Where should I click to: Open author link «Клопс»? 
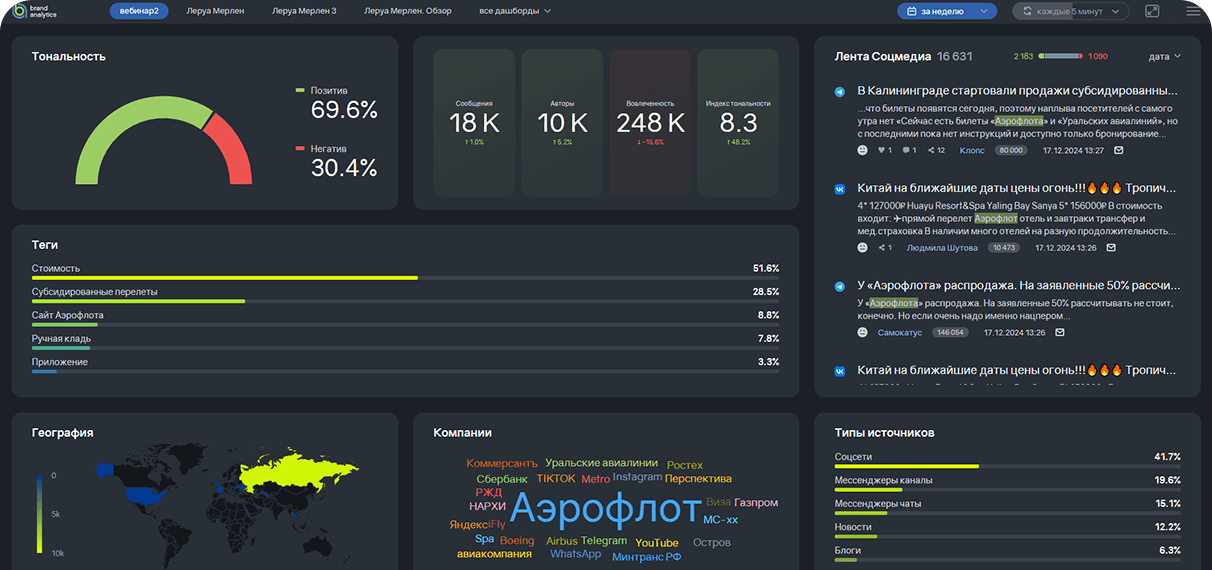click(x=972, y=150)
